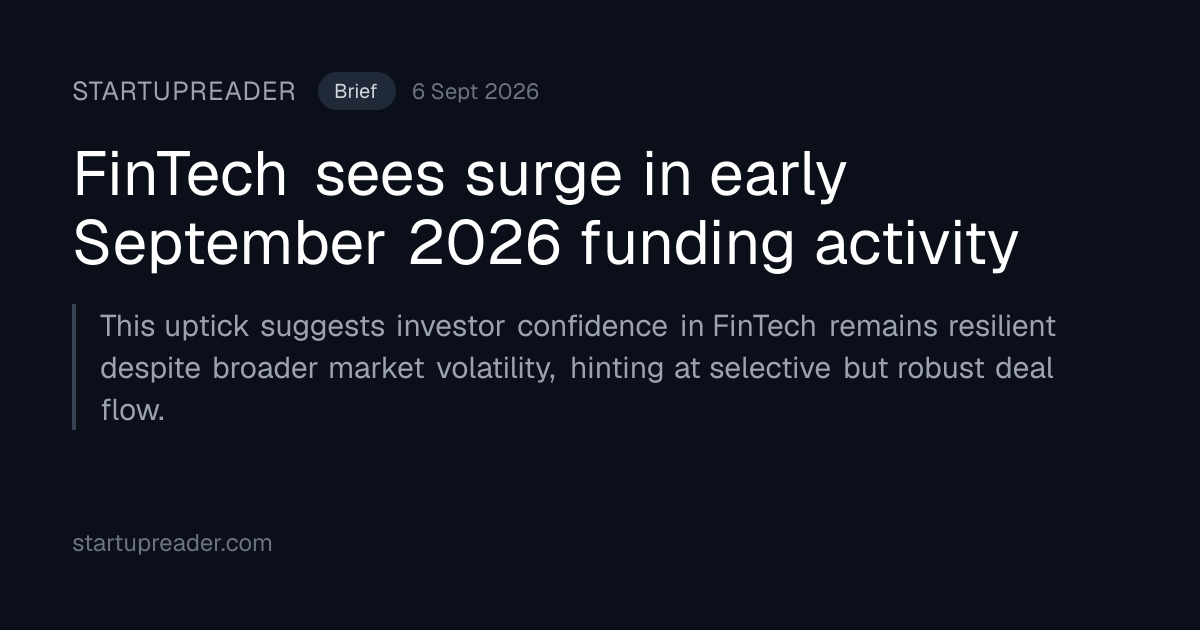Screen dimensions: 1200x630
Task: Click the summary sentence 'This uptick suggests'
Action: [x=578, y=368]
